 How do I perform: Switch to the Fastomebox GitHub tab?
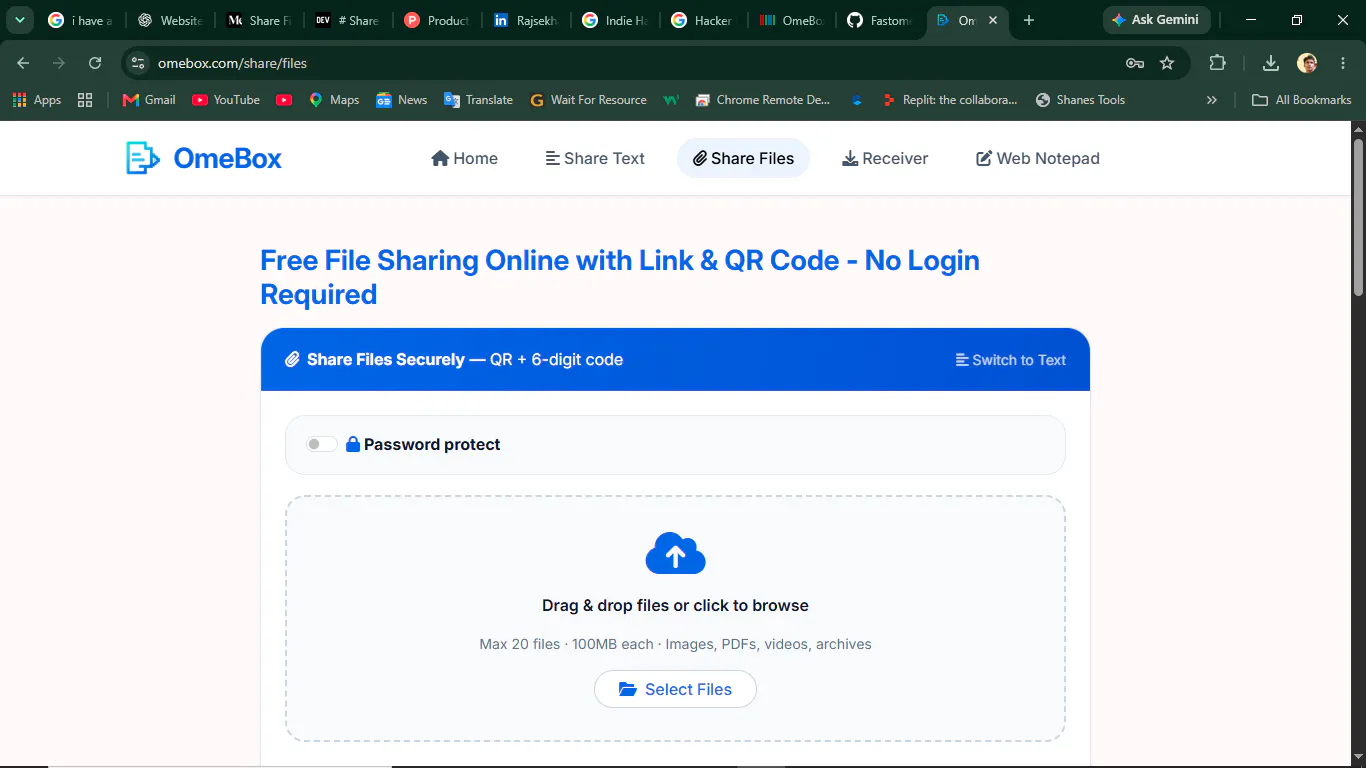coord(880,20)
